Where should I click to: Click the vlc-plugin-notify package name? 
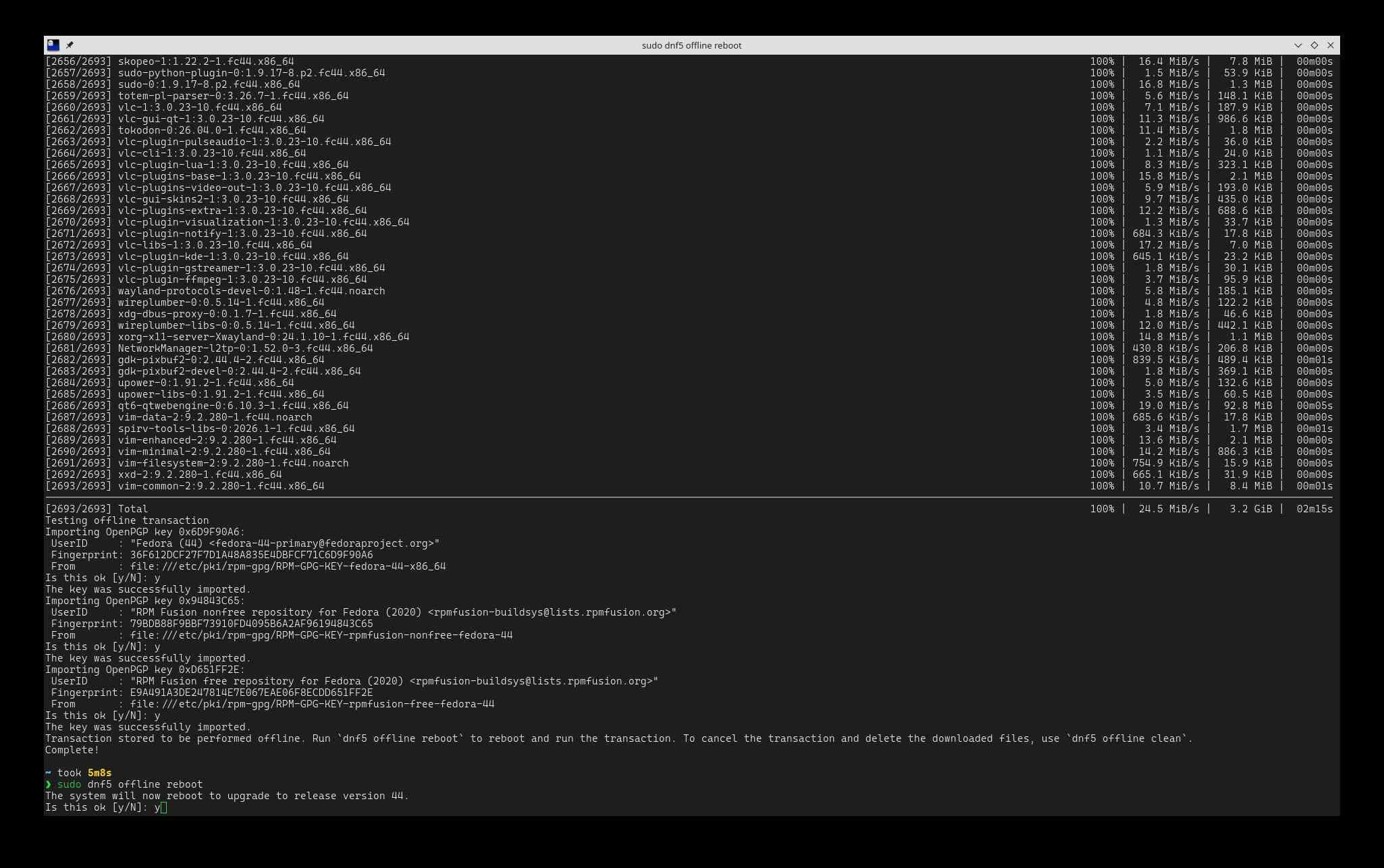(242, 234)
